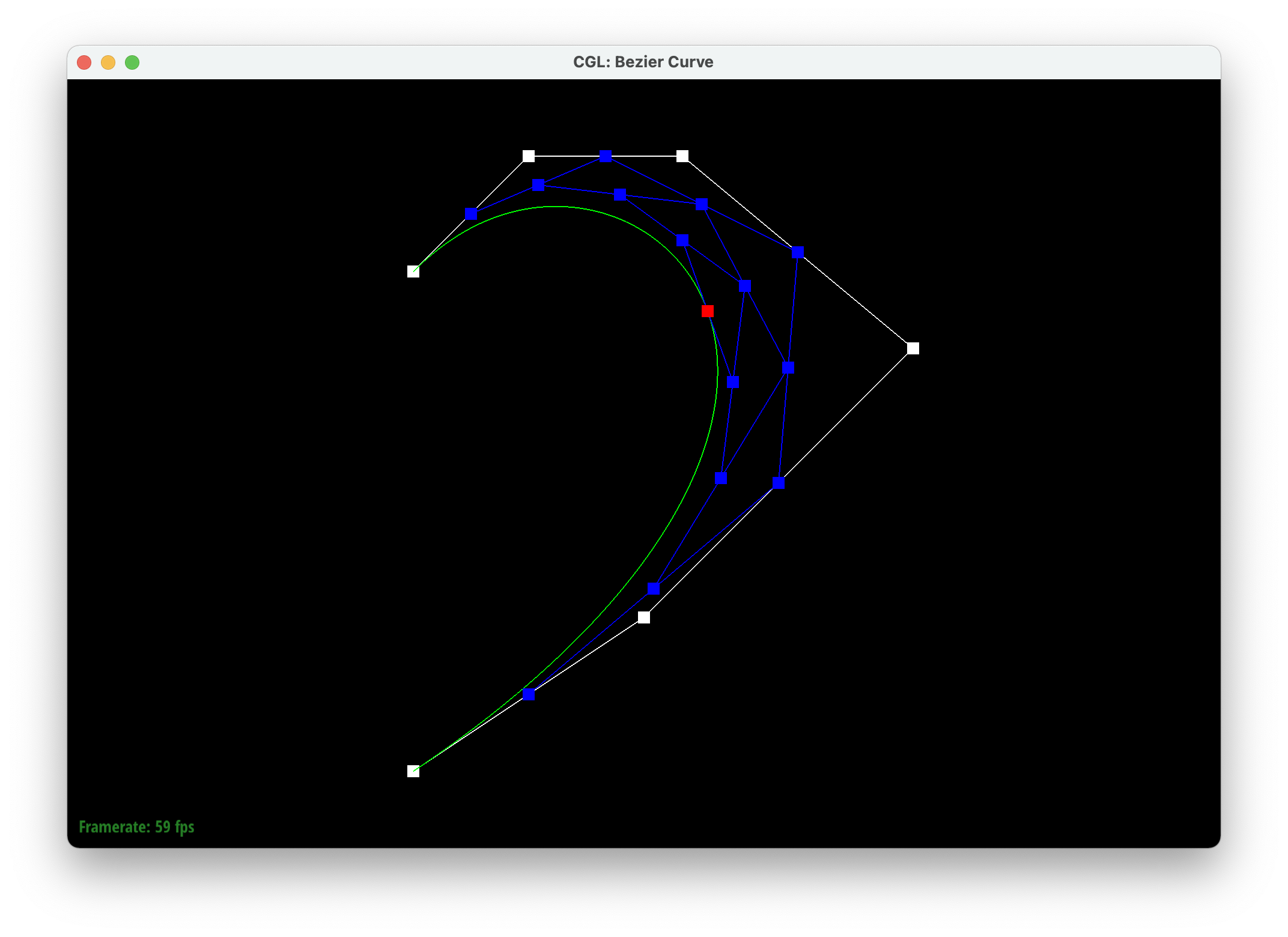
Task: Click blue point on the top horizontal white edge
Action: pyautogui.click(x=606, y=156)
